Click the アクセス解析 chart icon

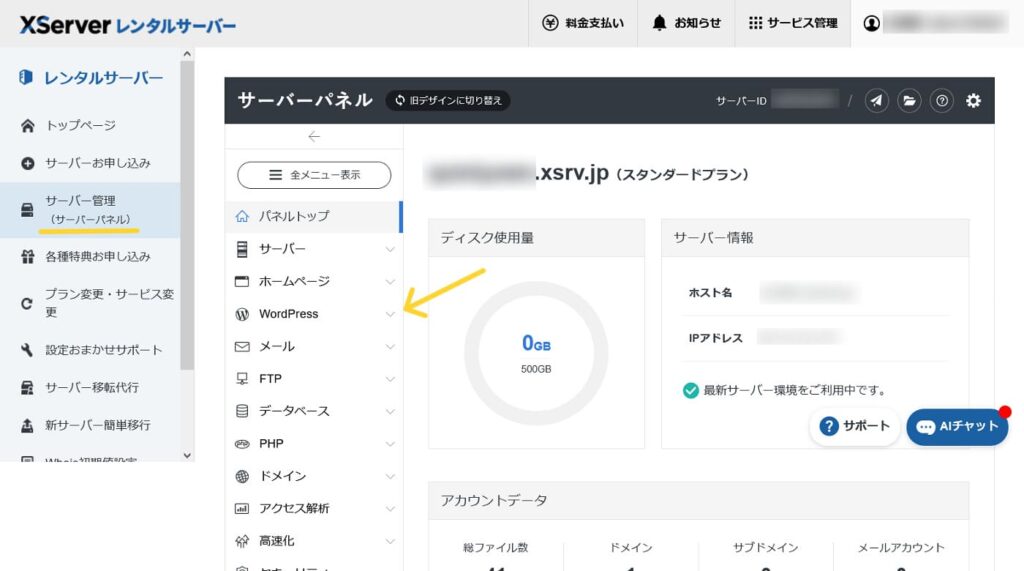click(242, 508)
